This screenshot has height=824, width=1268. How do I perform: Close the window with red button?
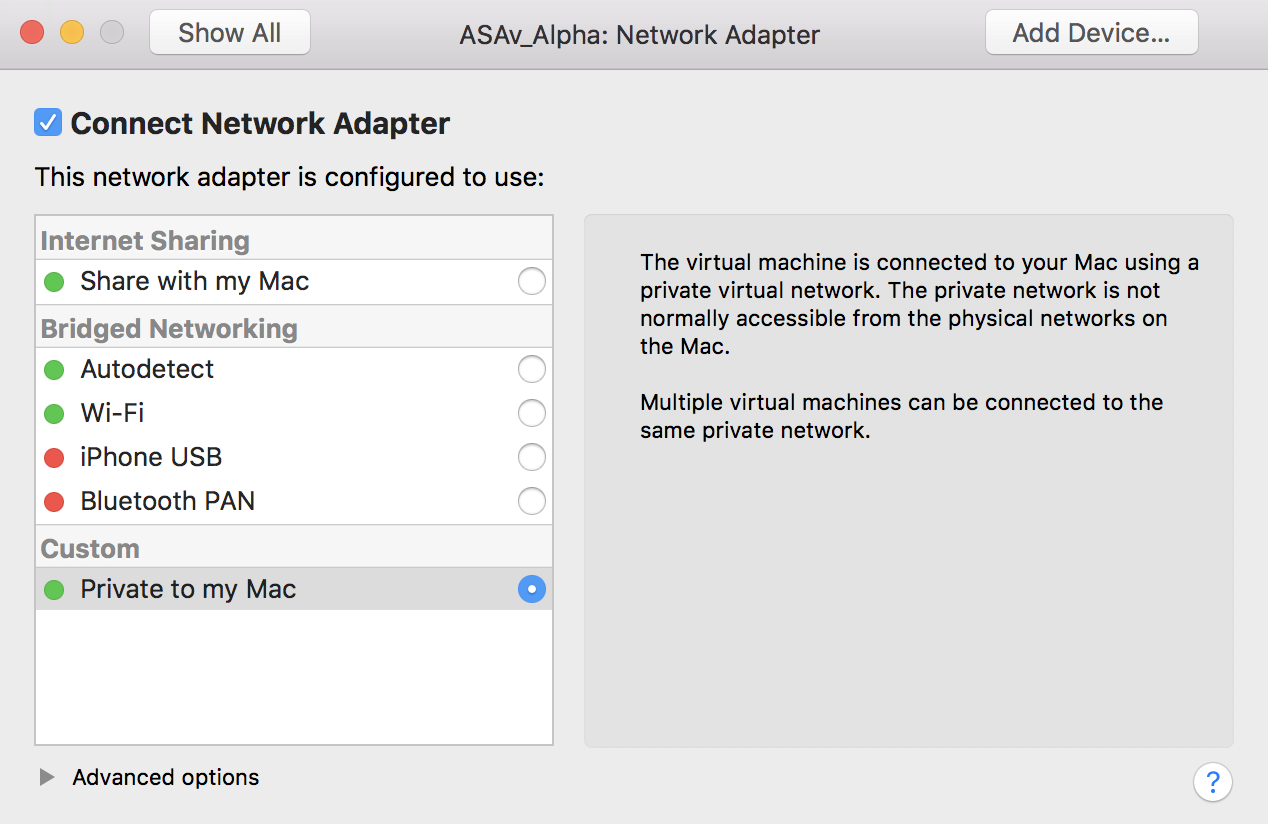coord(32,32)
